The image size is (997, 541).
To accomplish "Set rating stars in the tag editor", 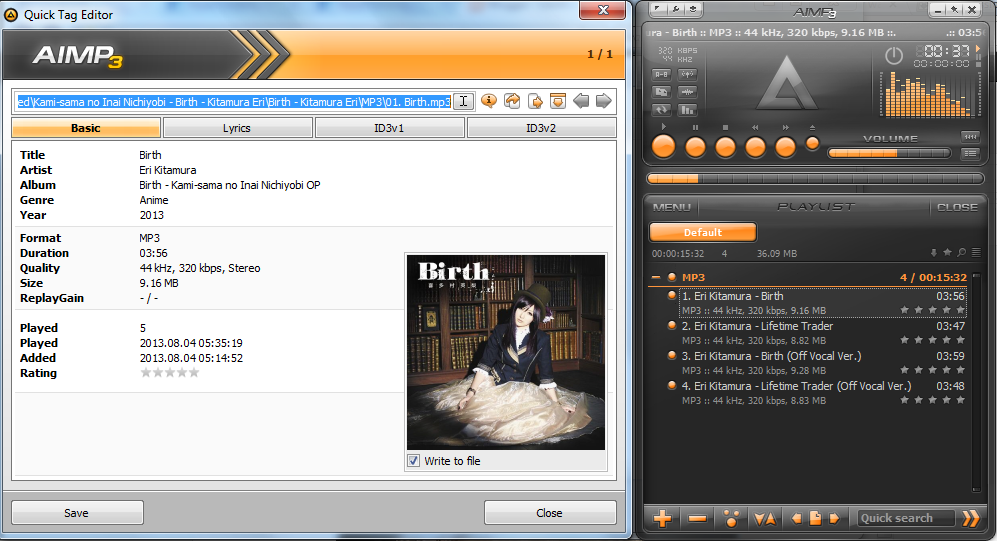I will click(x=170, y=373).
